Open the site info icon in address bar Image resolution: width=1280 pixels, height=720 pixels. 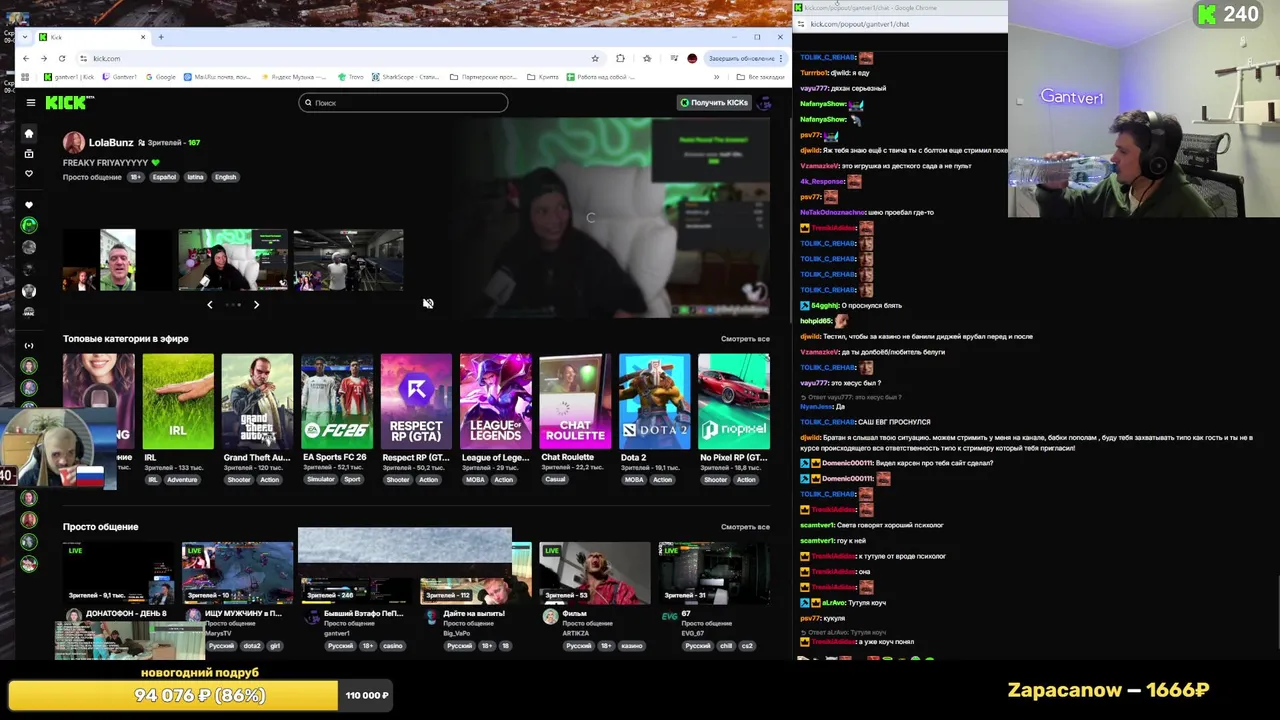coord(84,58)
